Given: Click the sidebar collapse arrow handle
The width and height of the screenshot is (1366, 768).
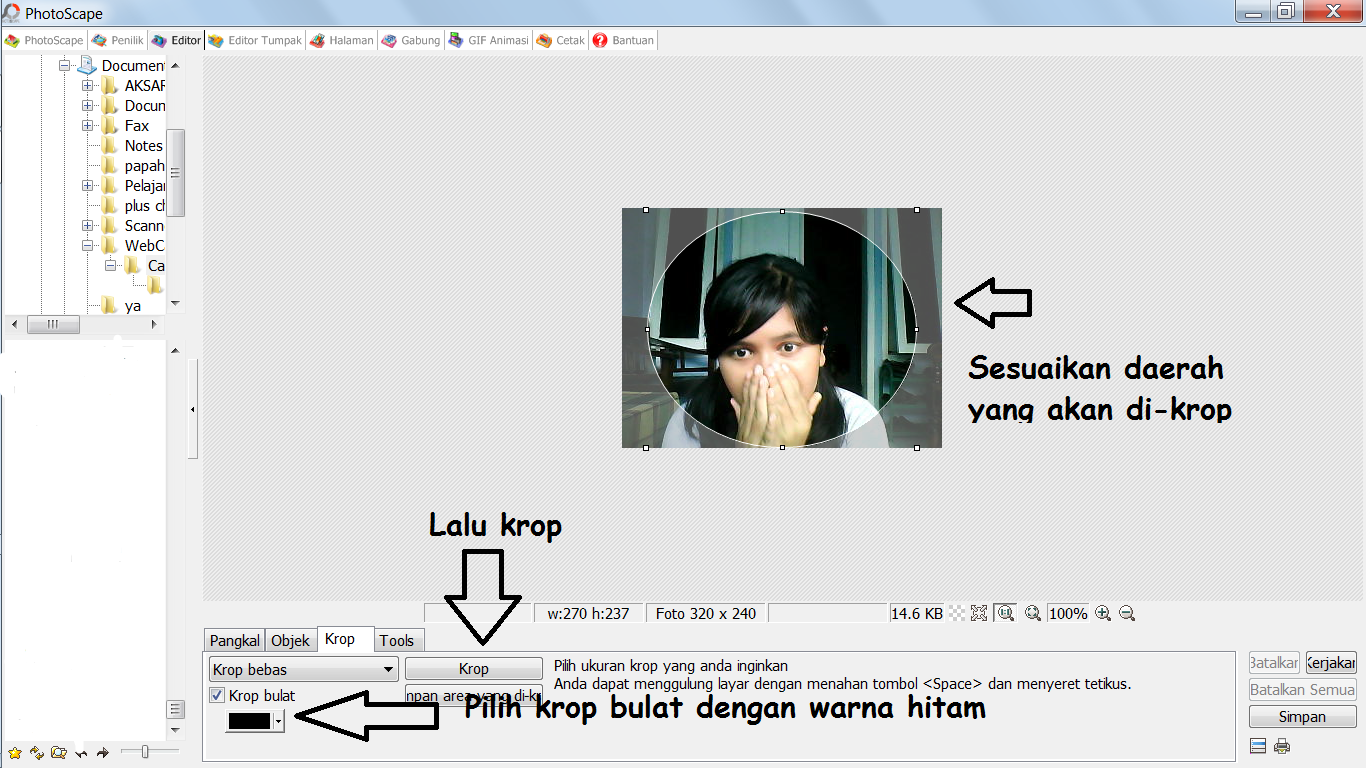Looking at the screenshot, I should tap(192, 409).
